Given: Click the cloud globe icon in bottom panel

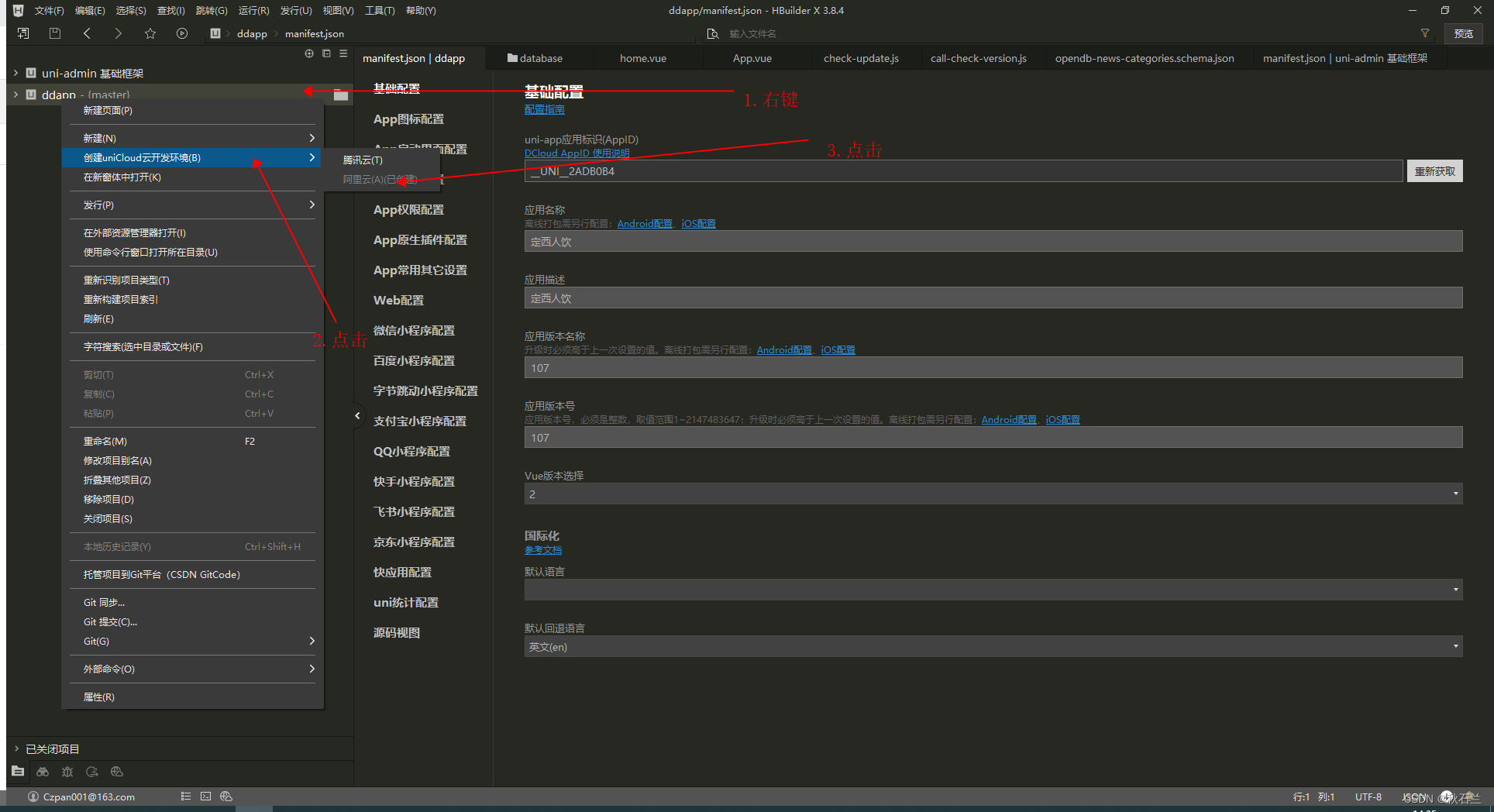Looking at the screenshot, I should (117, 772).
